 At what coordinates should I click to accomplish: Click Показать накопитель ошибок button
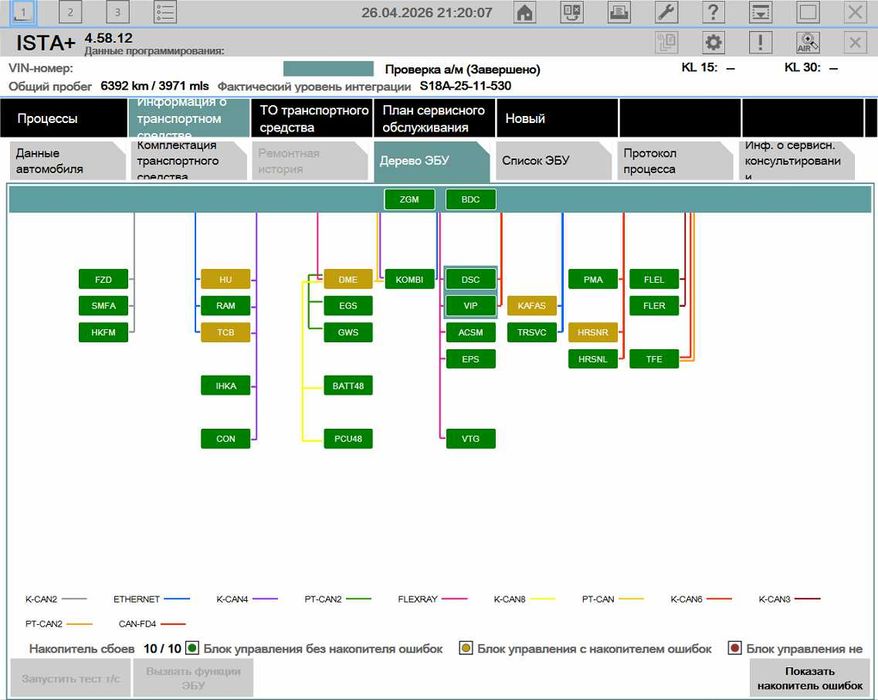pyautogui.click(x=810, y=678)
